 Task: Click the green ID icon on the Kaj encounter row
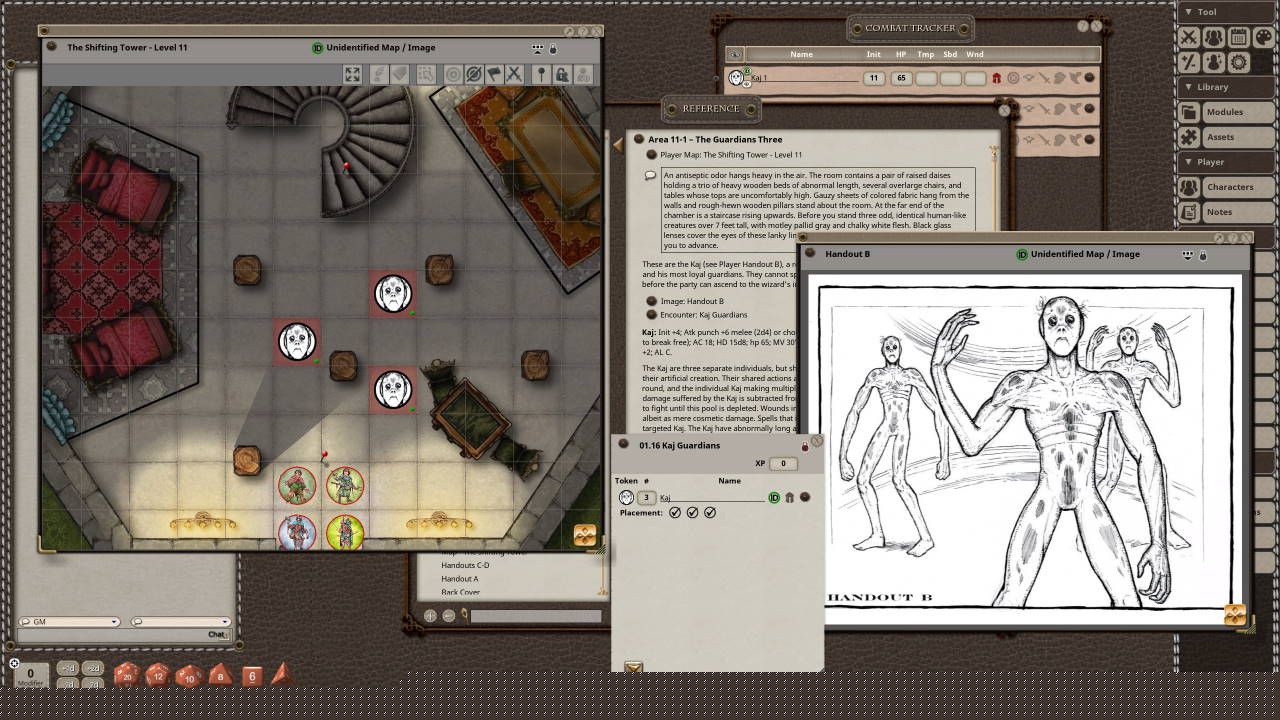(773, 497)
